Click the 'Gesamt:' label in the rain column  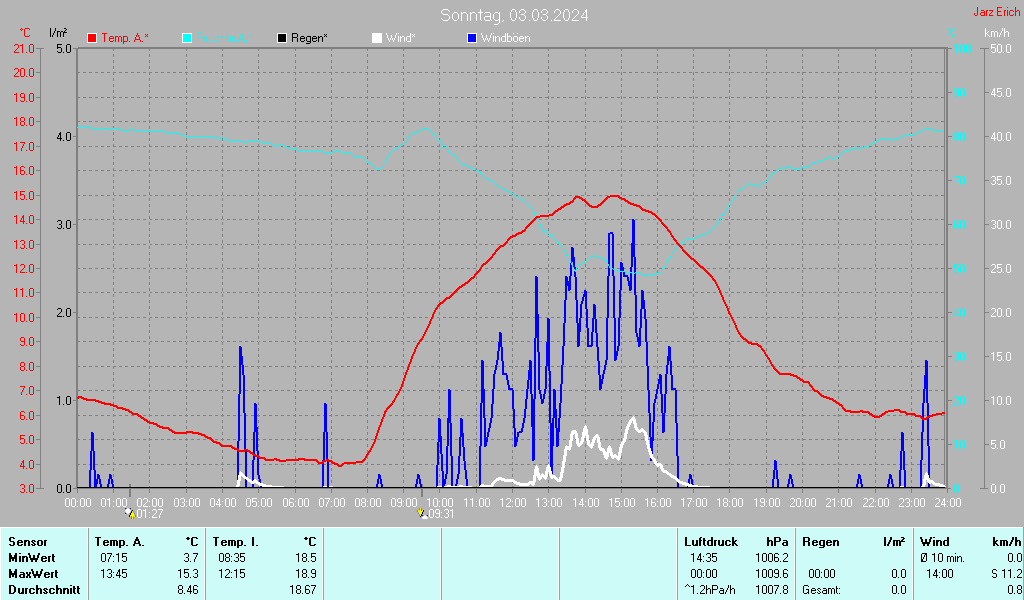pyautogui.click(x=822, y=590)
